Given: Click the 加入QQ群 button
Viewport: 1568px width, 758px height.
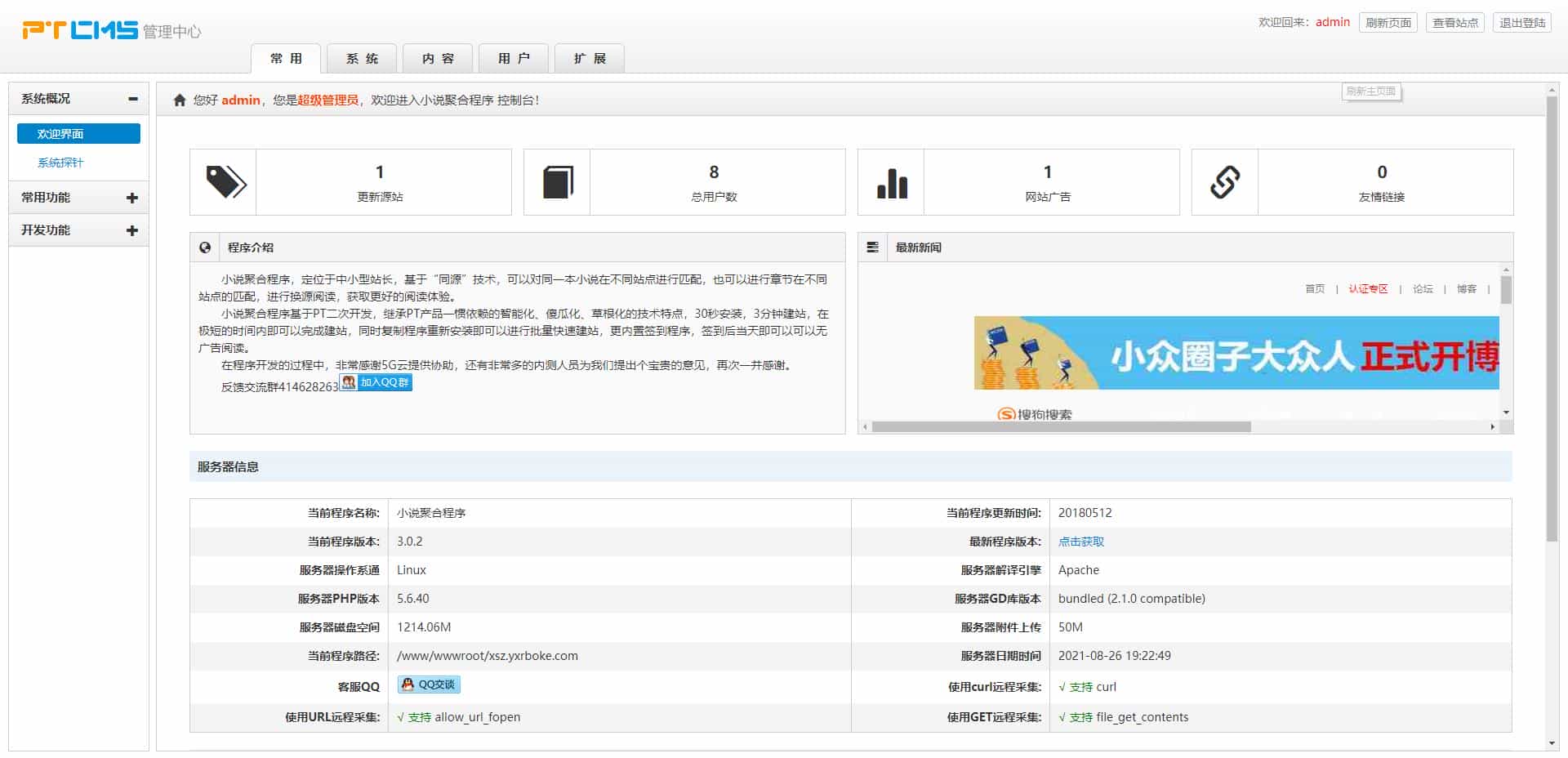Looking at the screenshot, I should coord(376,382).
